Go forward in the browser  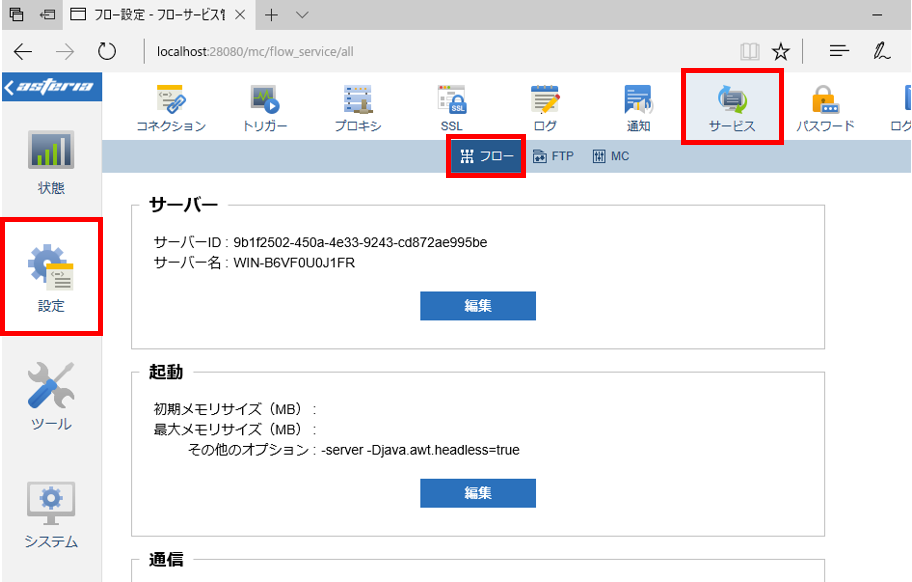tap(65, 52)
